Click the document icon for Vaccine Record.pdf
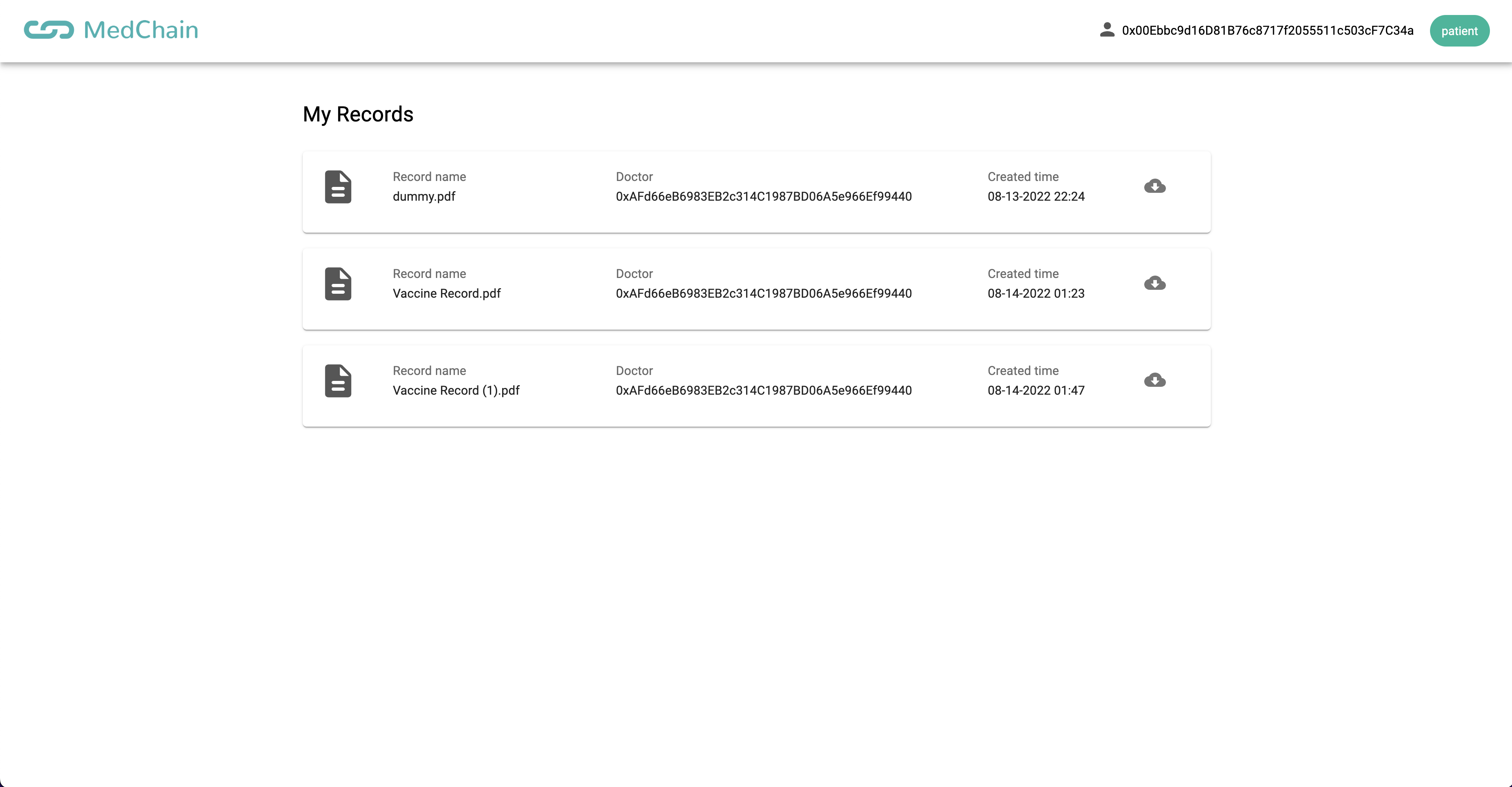This screenshot has width=1512, height=787. pos(338,283)
